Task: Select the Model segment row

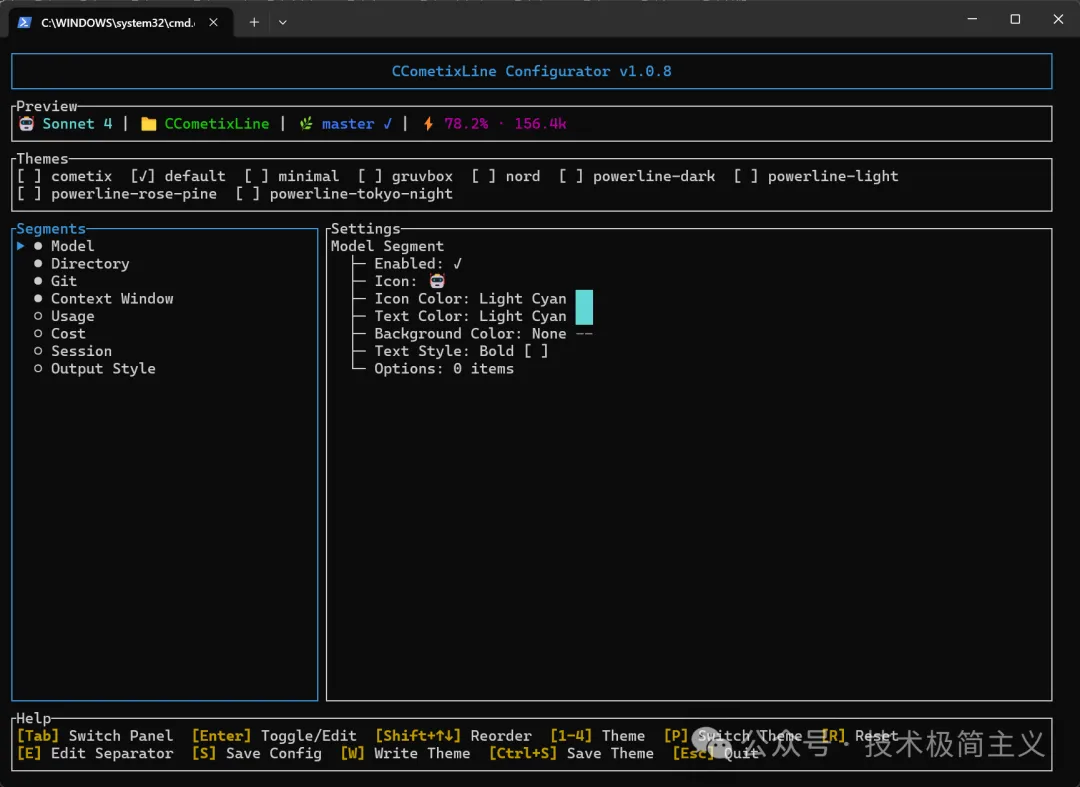Action: (165, 246)
